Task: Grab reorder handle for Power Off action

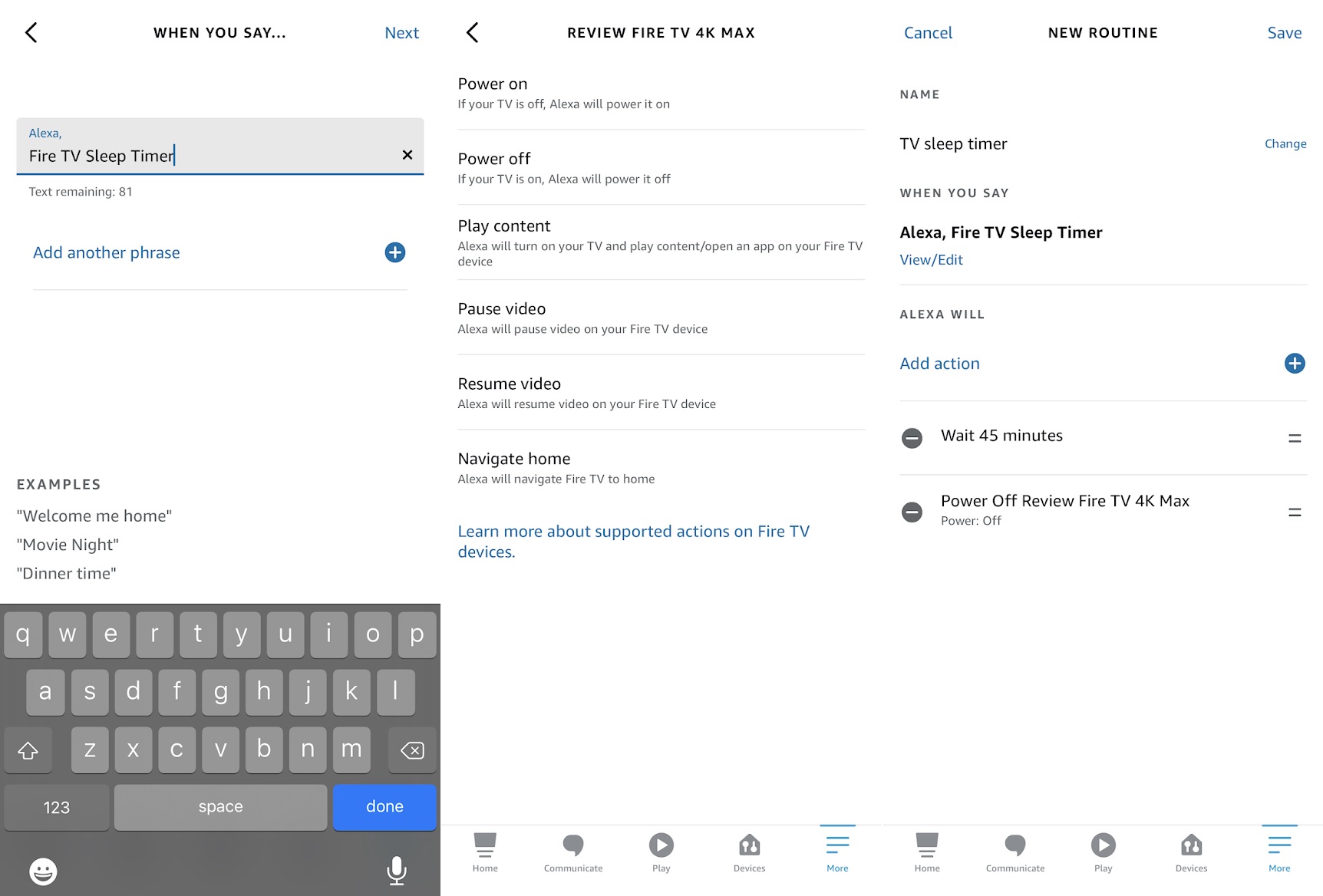Action: (1295, 512)
